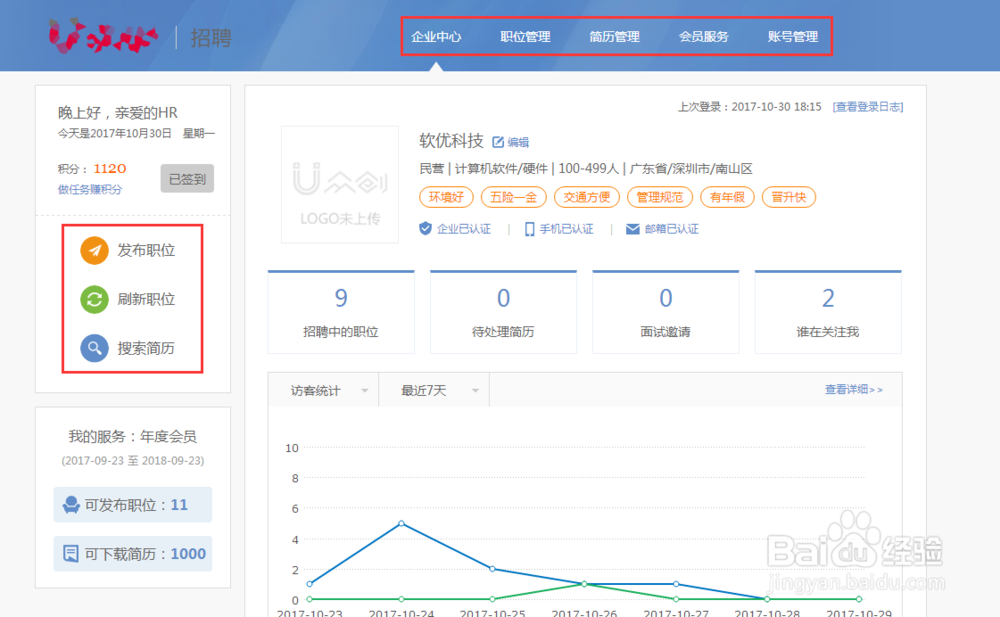The height and width of the screenshot is (617, 1000).
Task: Click 可发布职位：11 box
Action: tap(133, 505)
